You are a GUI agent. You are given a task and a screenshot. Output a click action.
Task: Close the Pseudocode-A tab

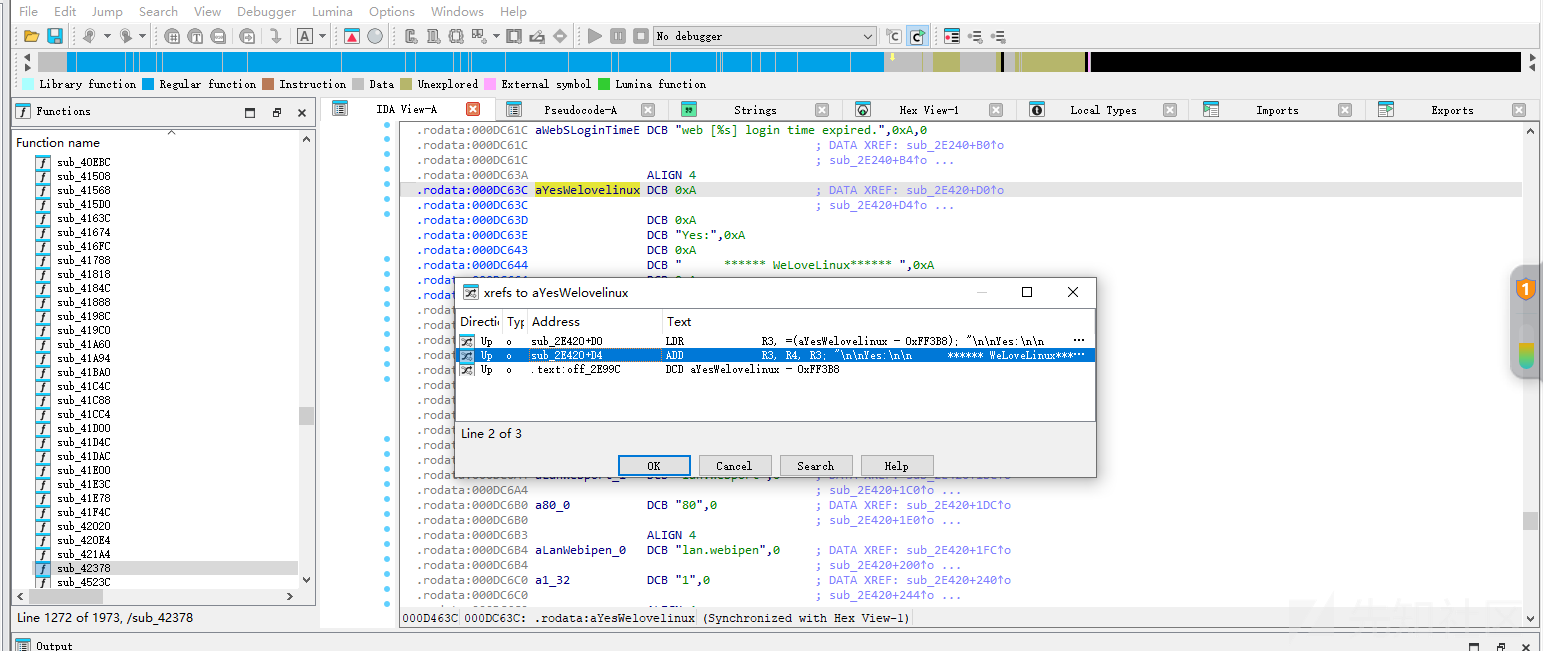[x=648, y=110]
